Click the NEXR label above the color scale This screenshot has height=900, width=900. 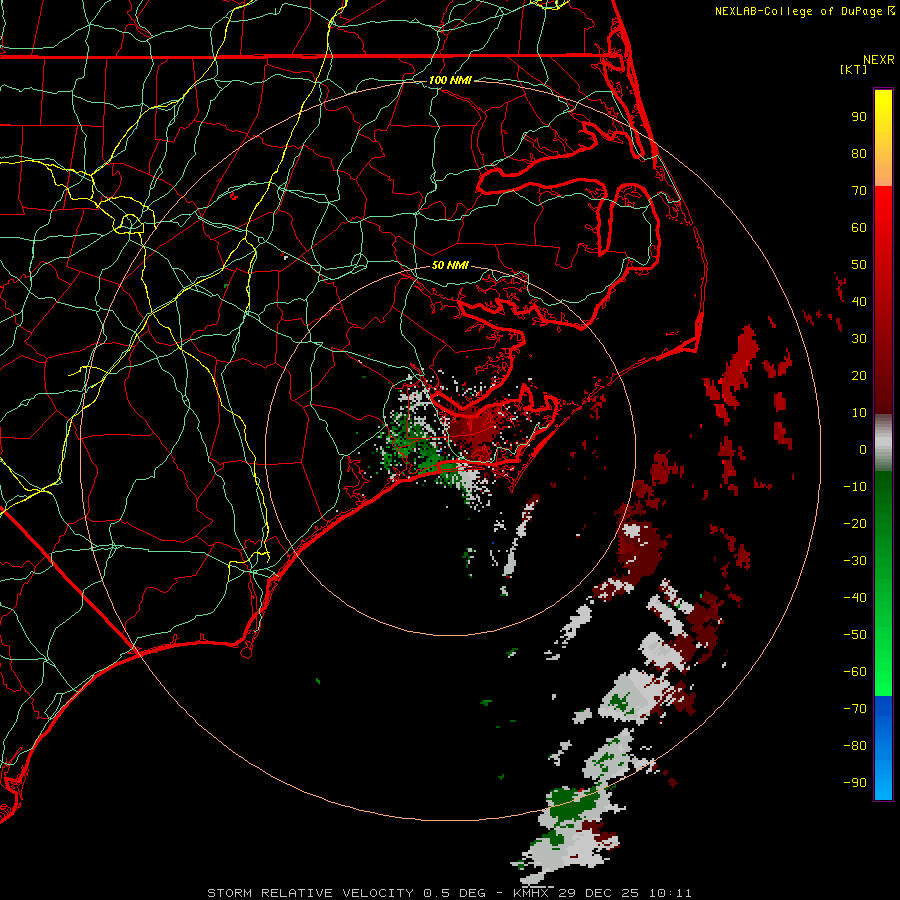click(x=879, y=60)
